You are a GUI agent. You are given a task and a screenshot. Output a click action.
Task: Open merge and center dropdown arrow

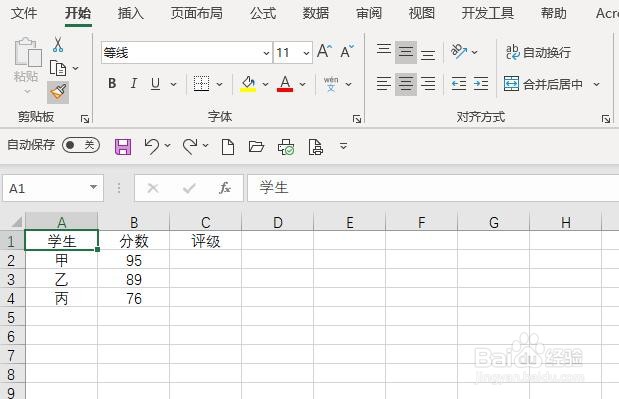596,84
